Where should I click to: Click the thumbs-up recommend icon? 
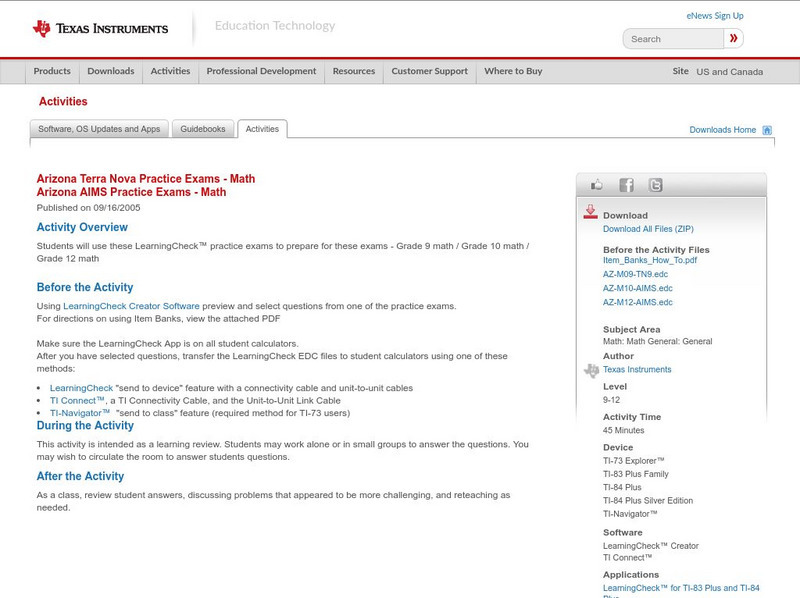pyautogui.click(x=597, y=183)
